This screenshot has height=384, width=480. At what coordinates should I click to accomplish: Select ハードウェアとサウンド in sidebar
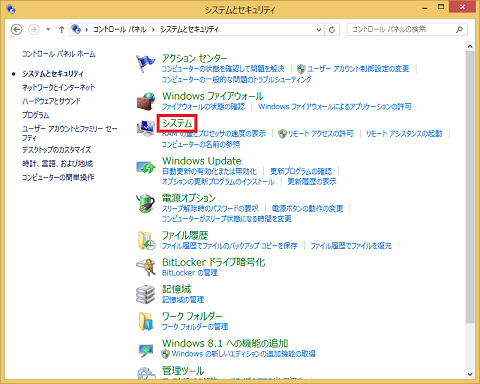pyautogui.click(x=51, y=101)
